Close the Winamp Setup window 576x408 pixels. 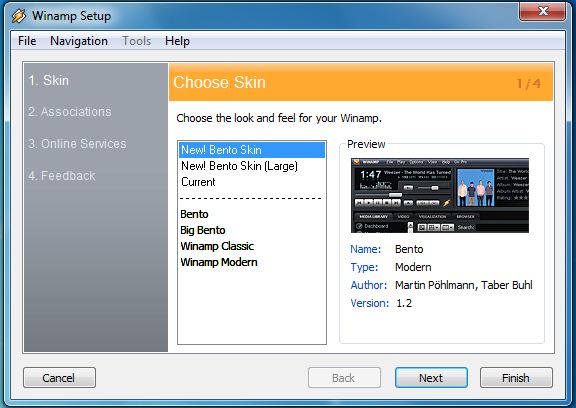click(x=543, y=11)
